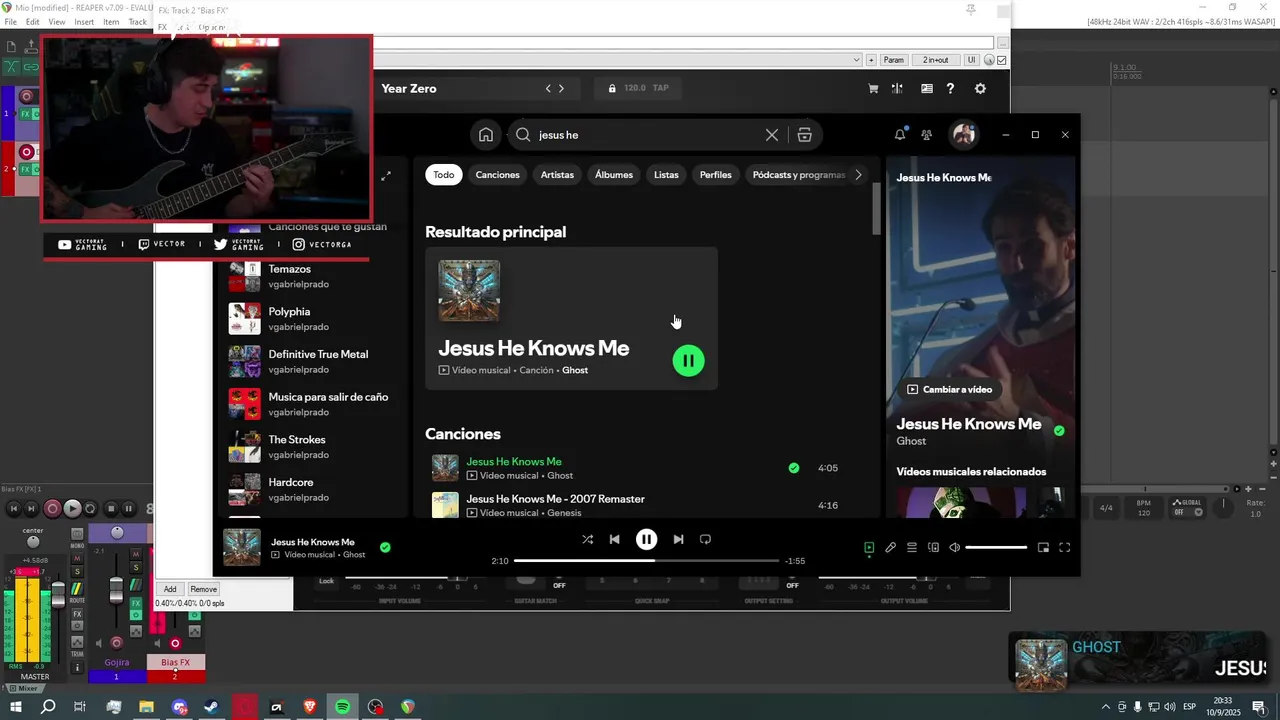Open friend activity icon in Spotify

(927, 135)
